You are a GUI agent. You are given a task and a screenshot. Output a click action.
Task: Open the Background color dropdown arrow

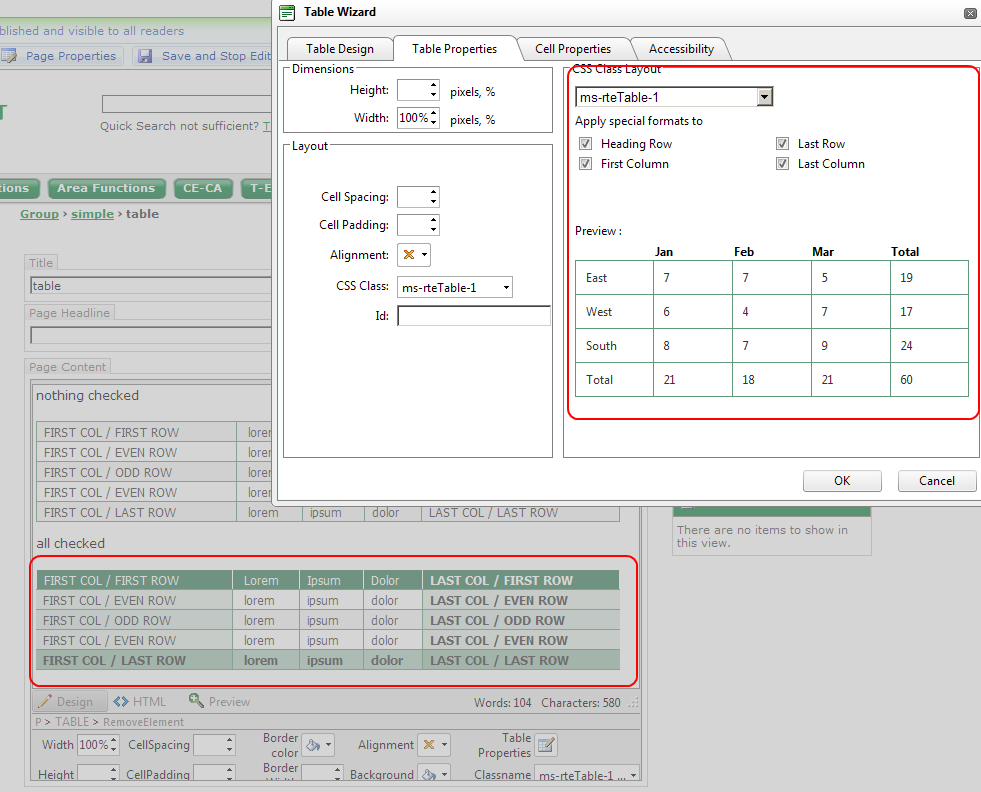click(x=444, y=774)
